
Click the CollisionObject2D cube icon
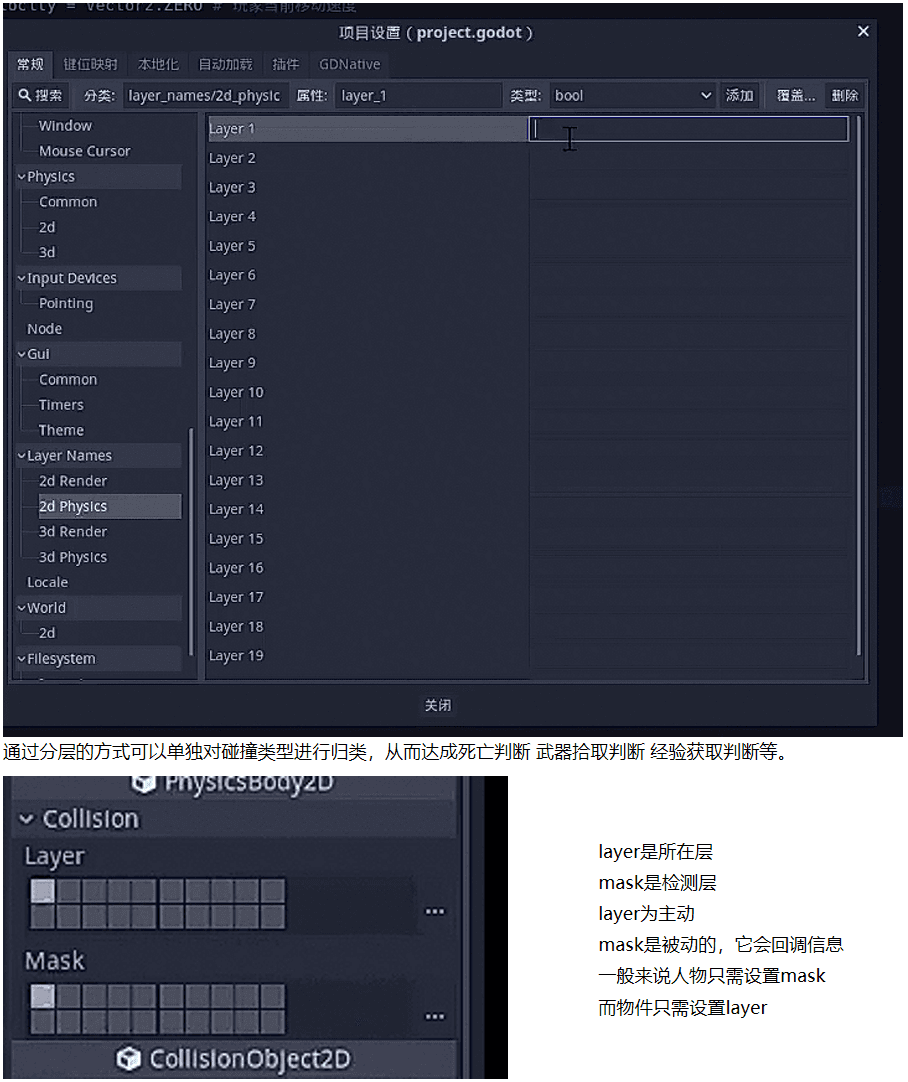point(128,1058)
